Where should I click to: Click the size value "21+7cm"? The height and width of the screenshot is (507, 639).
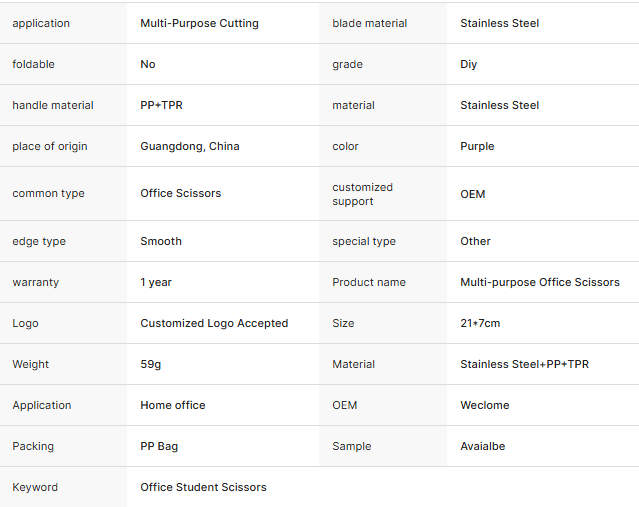click(x=480, y=323)
